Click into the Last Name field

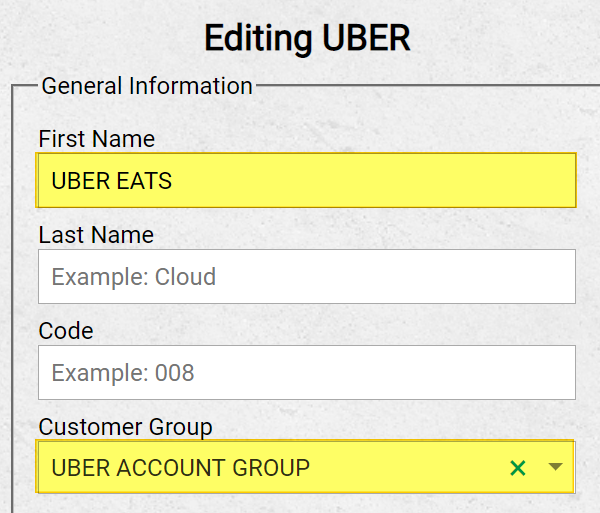(307, 276)
